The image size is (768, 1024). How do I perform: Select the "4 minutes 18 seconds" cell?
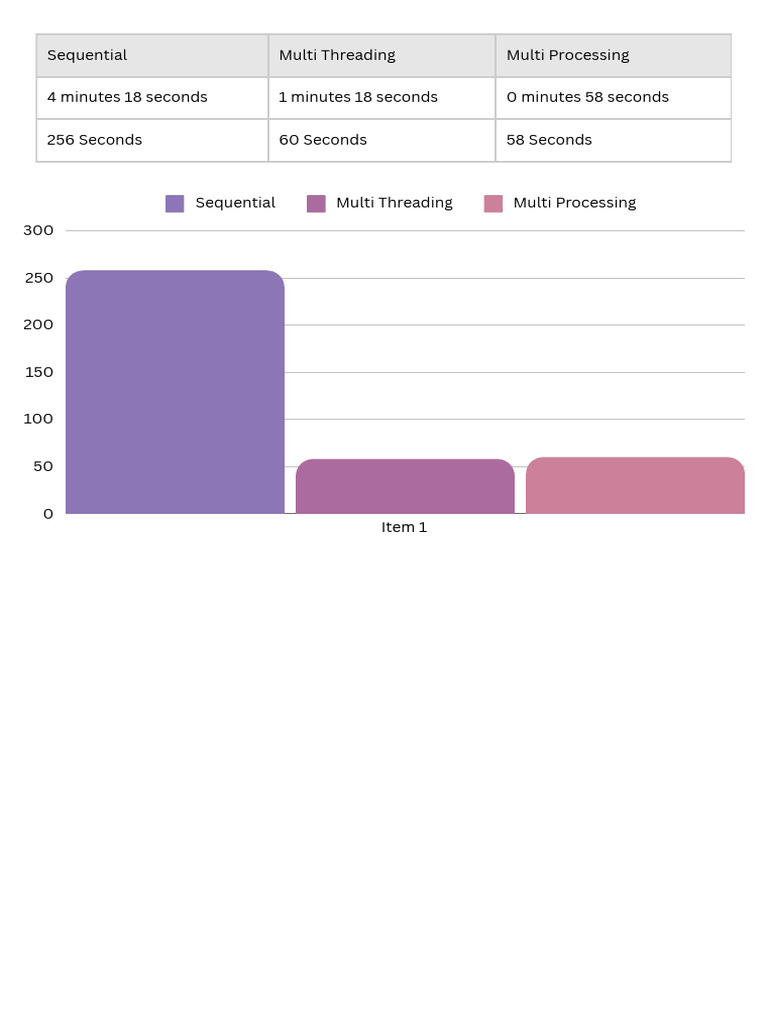click(152, 98)
